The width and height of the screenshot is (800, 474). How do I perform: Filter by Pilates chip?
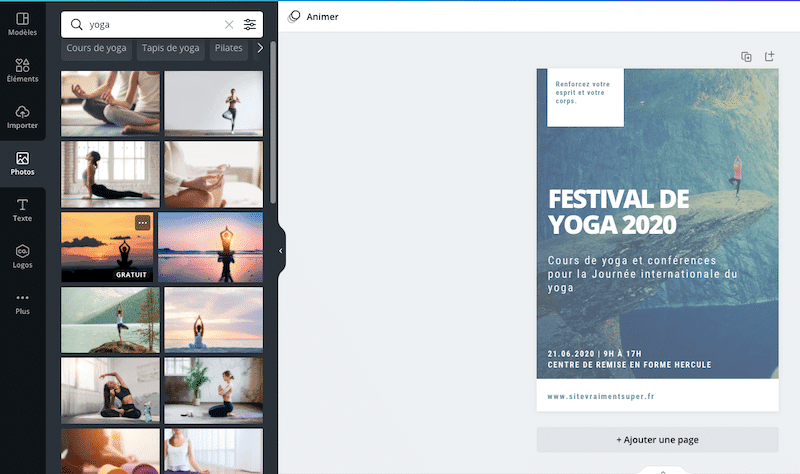tap(229, 48)
